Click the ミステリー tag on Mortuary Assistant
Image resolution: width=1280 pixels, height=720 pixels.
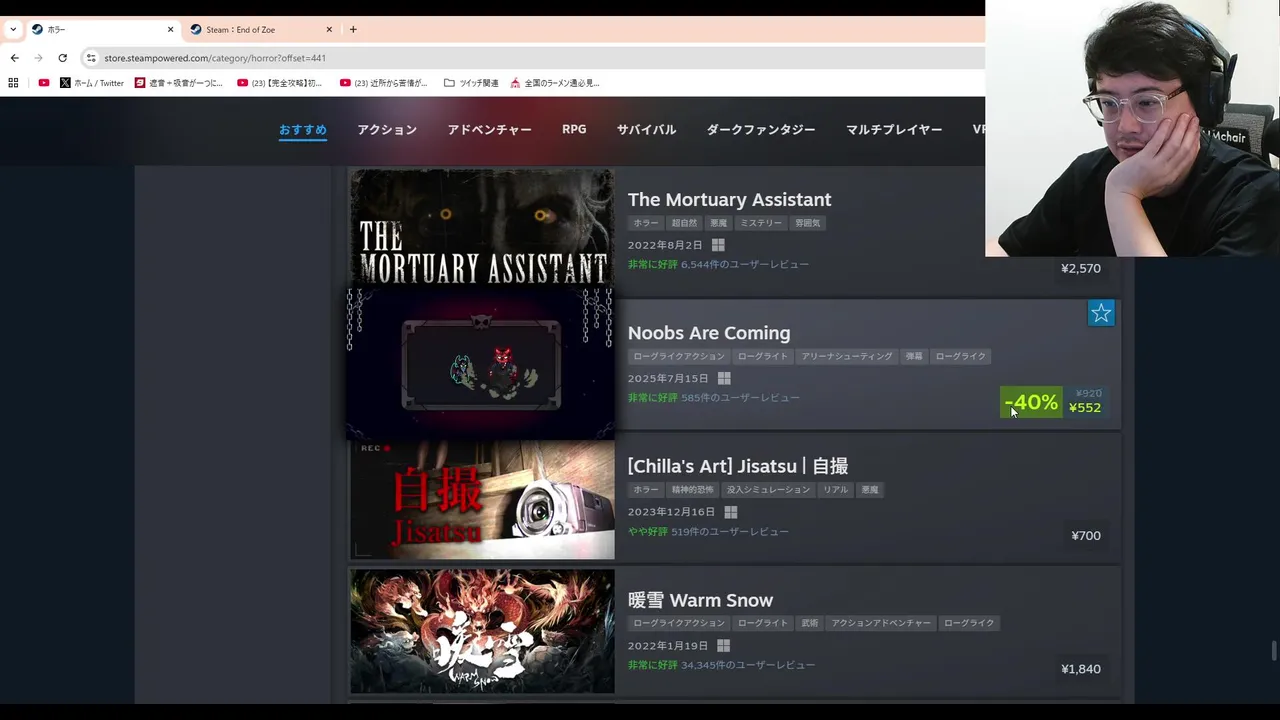[761, 223]
